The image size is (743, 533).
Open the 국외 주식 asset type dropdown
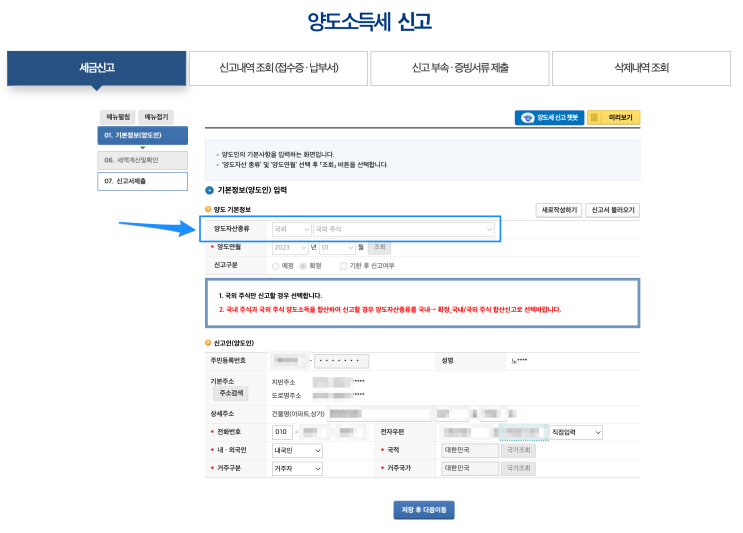pyautogui.click(x=404, y=229)
